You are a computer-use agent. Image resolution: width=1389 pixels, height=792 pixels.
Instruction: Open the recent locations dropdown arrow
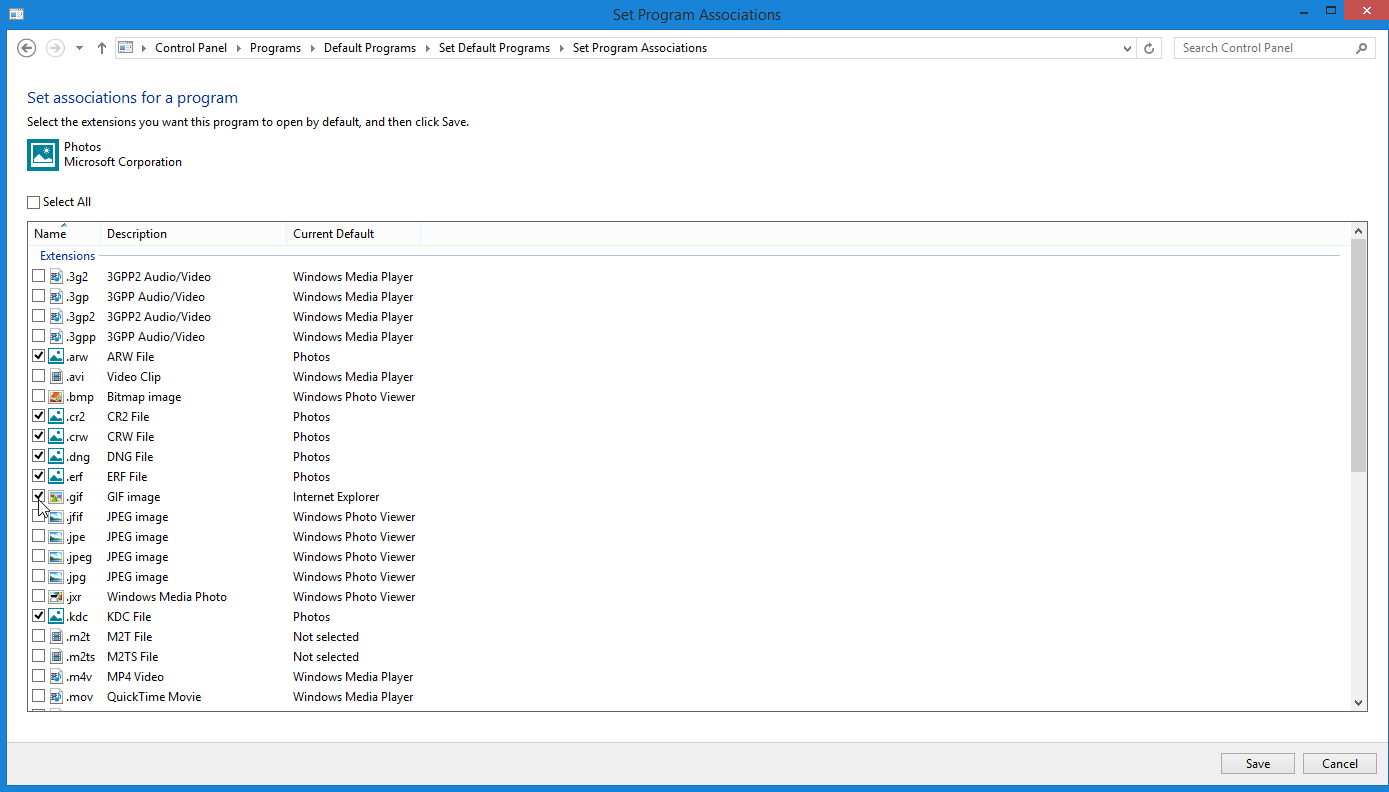pos(79,48)
